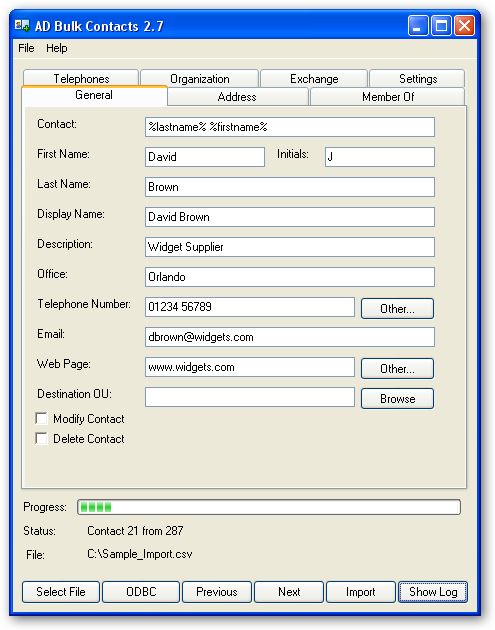Viewport: 495px width, 630px height.
Task: Enable the Modify Contact checkbox
Action: point(41,418)
